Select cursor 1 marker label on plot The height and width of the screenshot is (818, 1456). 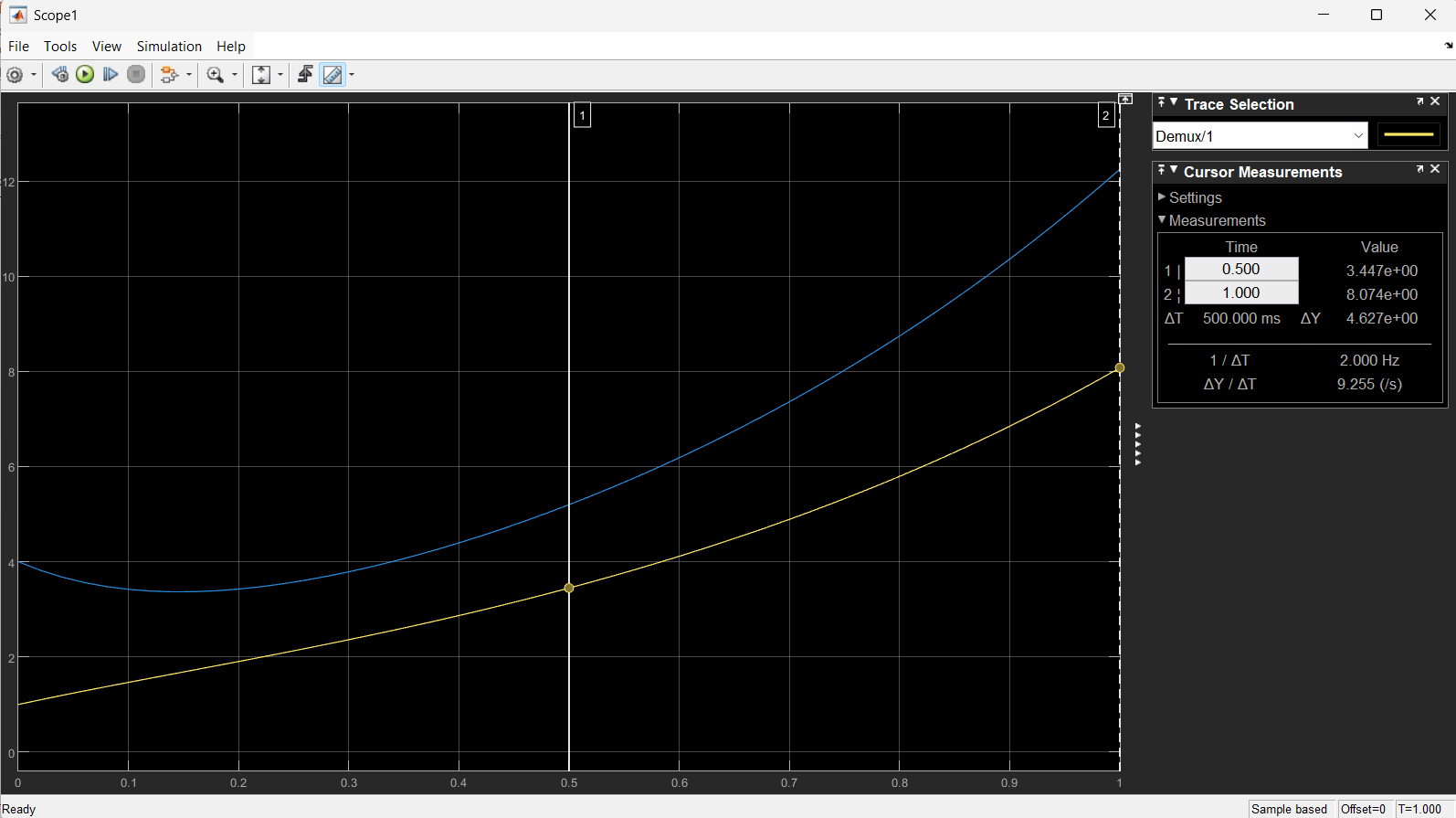click(582, 115)
